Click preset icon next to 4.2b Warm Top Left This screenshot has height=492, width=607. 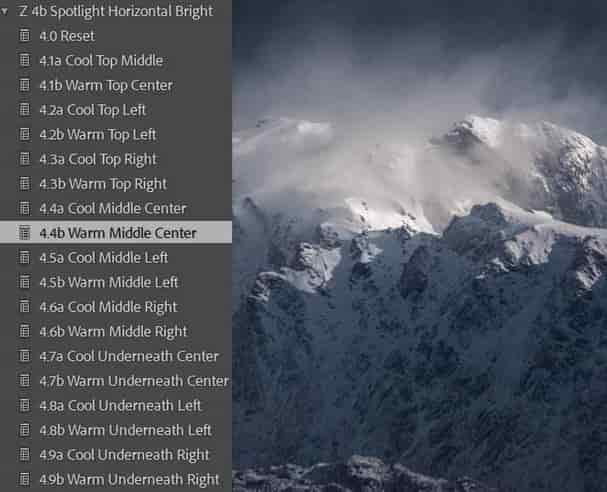tap(24, 134)
